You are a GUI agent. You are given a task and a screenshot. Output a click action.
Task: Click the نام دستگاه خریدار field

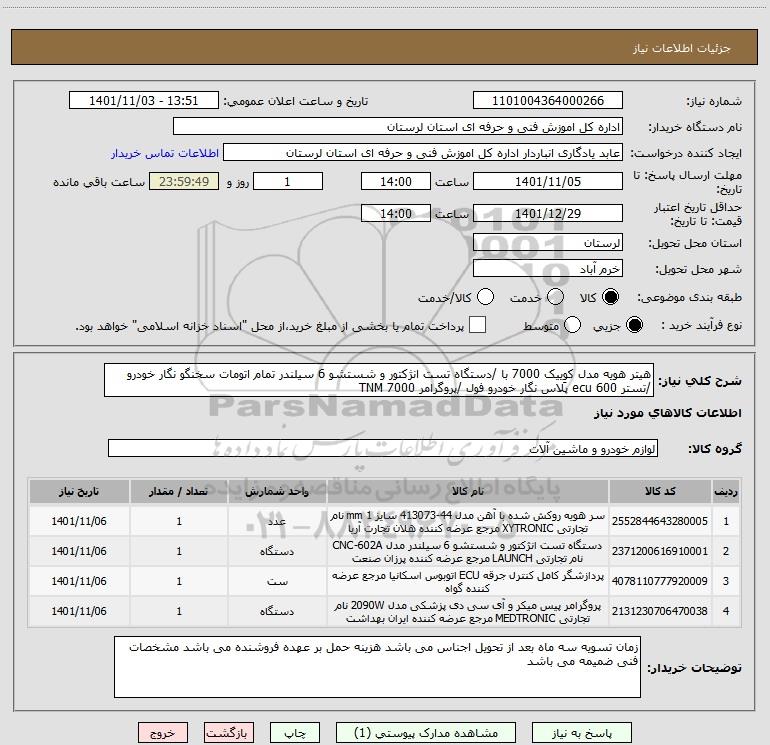(x=398, y=127)
